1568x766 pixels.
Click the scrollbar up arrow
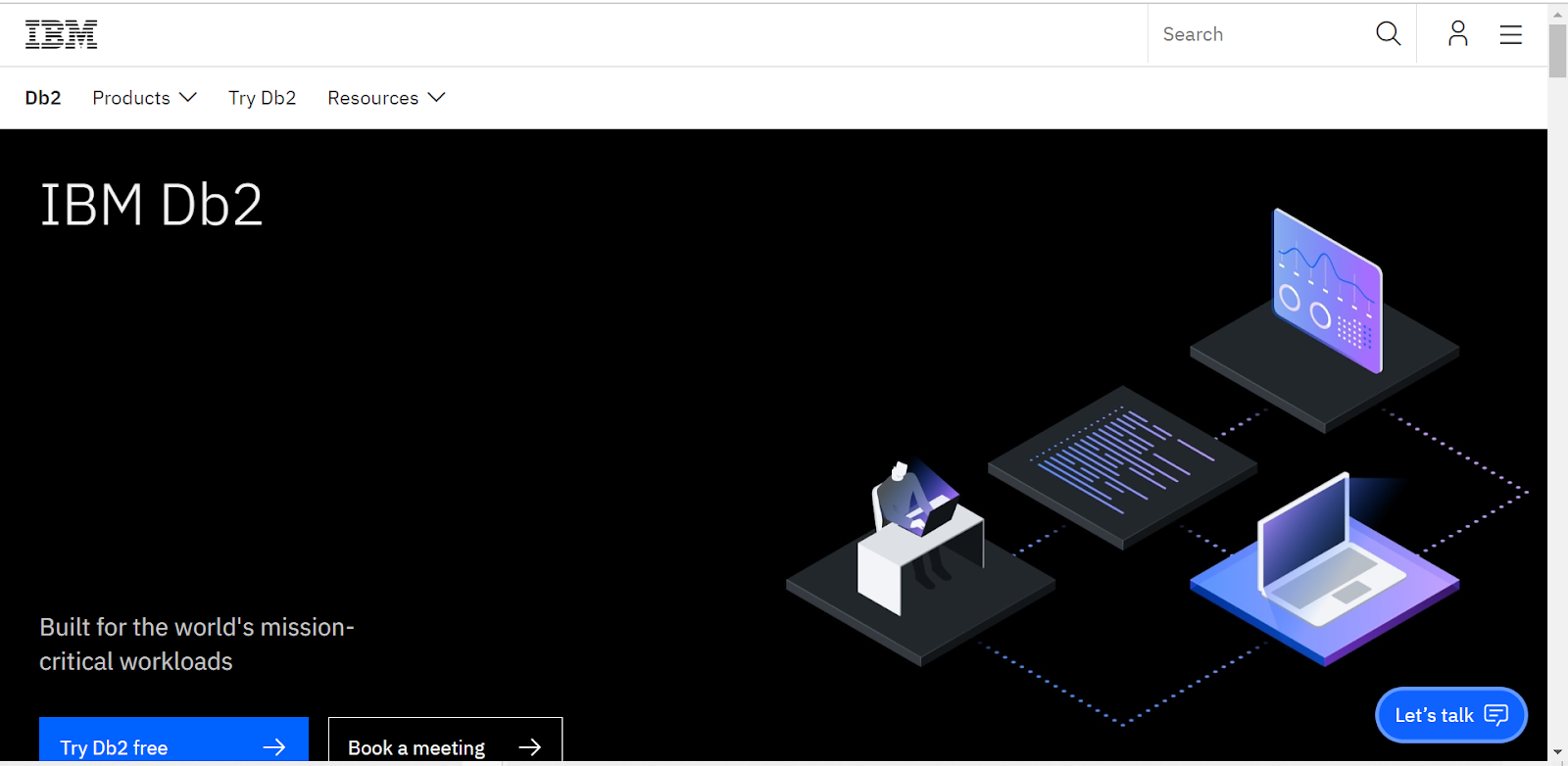pos(1557,14)
